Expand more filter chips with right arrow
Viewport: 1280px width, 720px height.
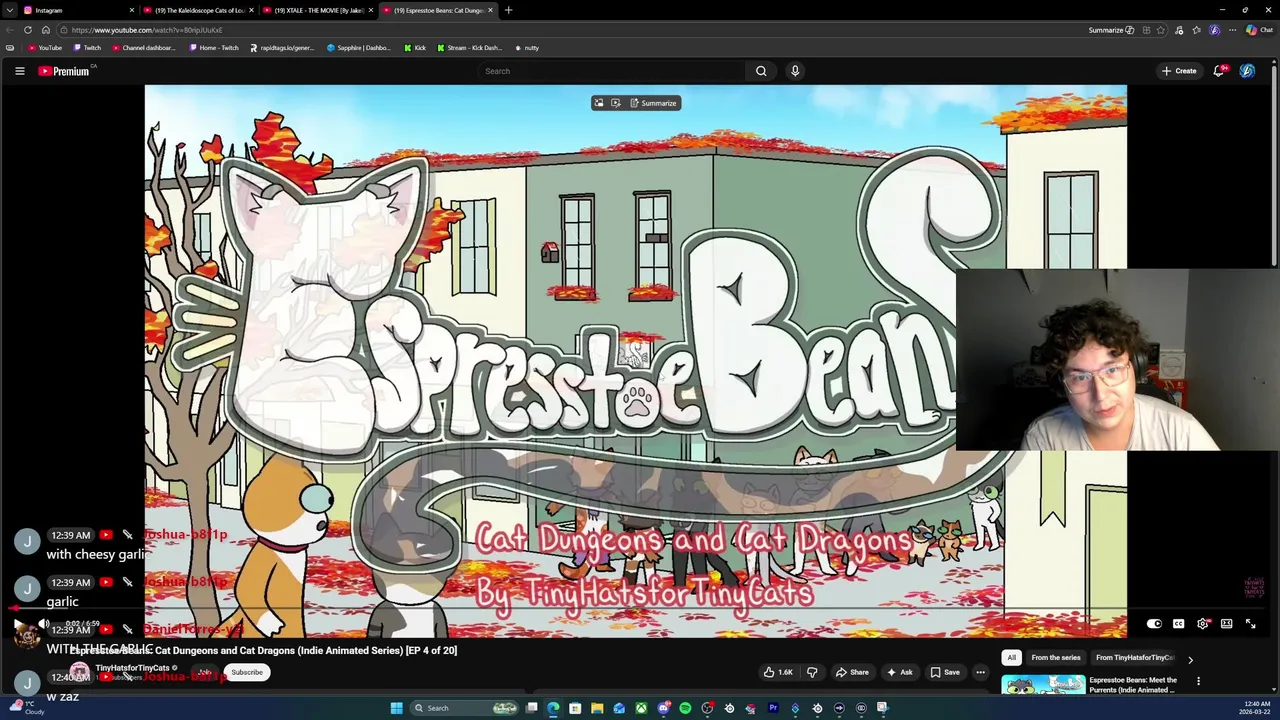[1190, 659]
